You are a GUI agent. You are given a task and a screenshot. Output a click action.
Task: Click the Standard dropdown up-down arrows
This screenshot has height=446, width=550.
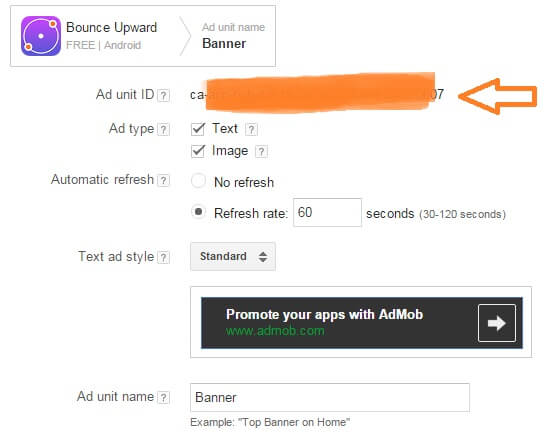(x=263, y=257)
